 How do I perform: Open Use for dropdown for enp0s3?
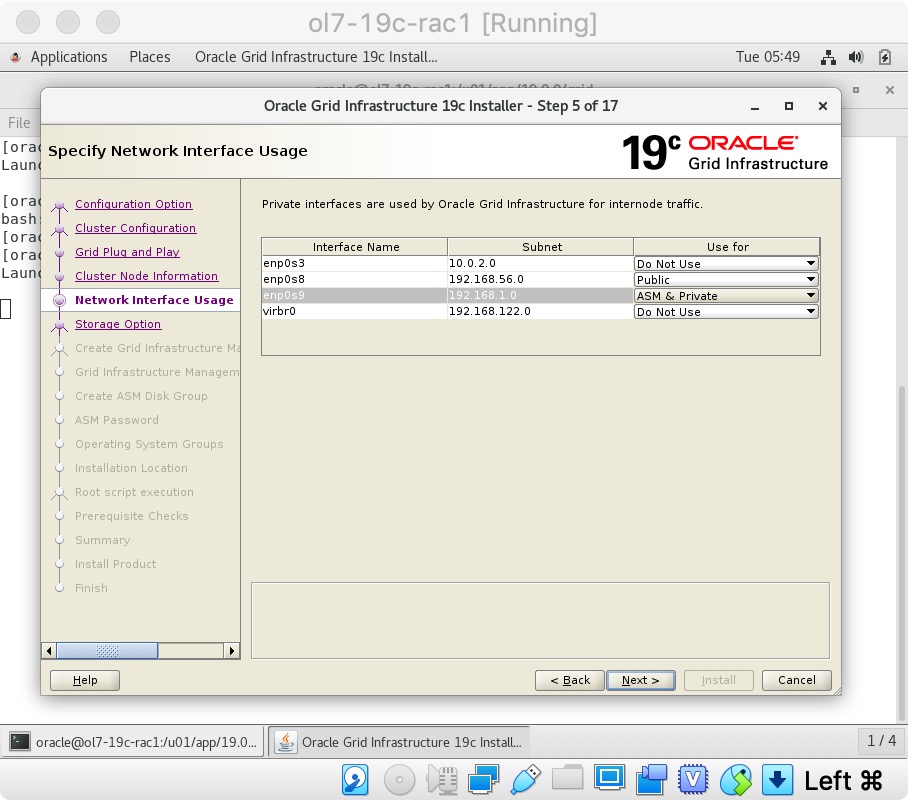[726, 264]
